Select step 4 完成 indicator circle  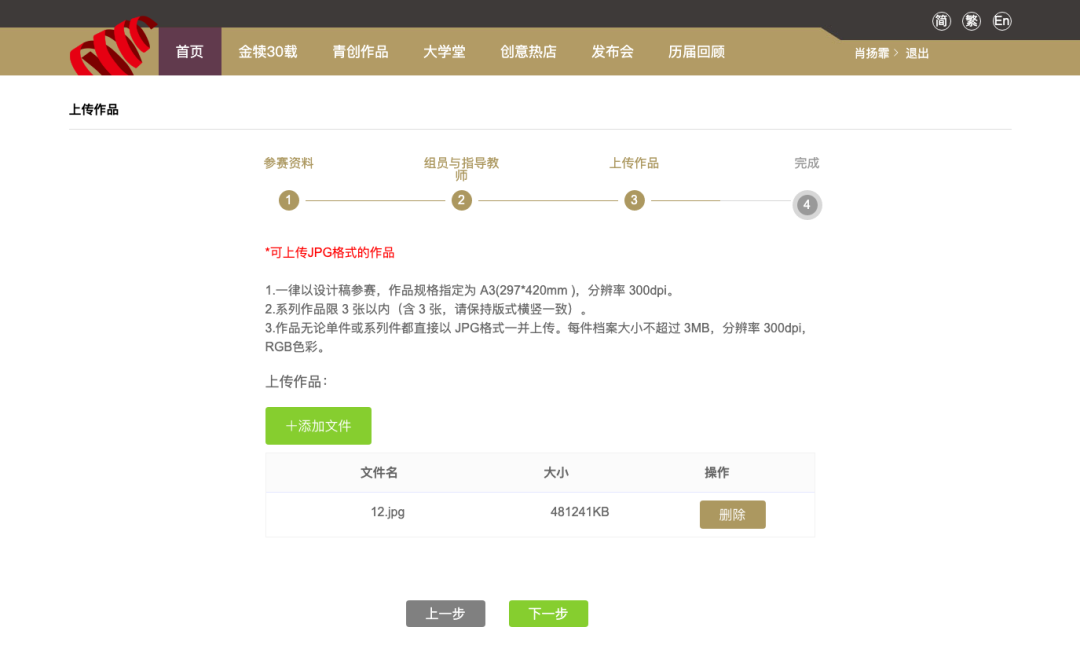point(807,205)
